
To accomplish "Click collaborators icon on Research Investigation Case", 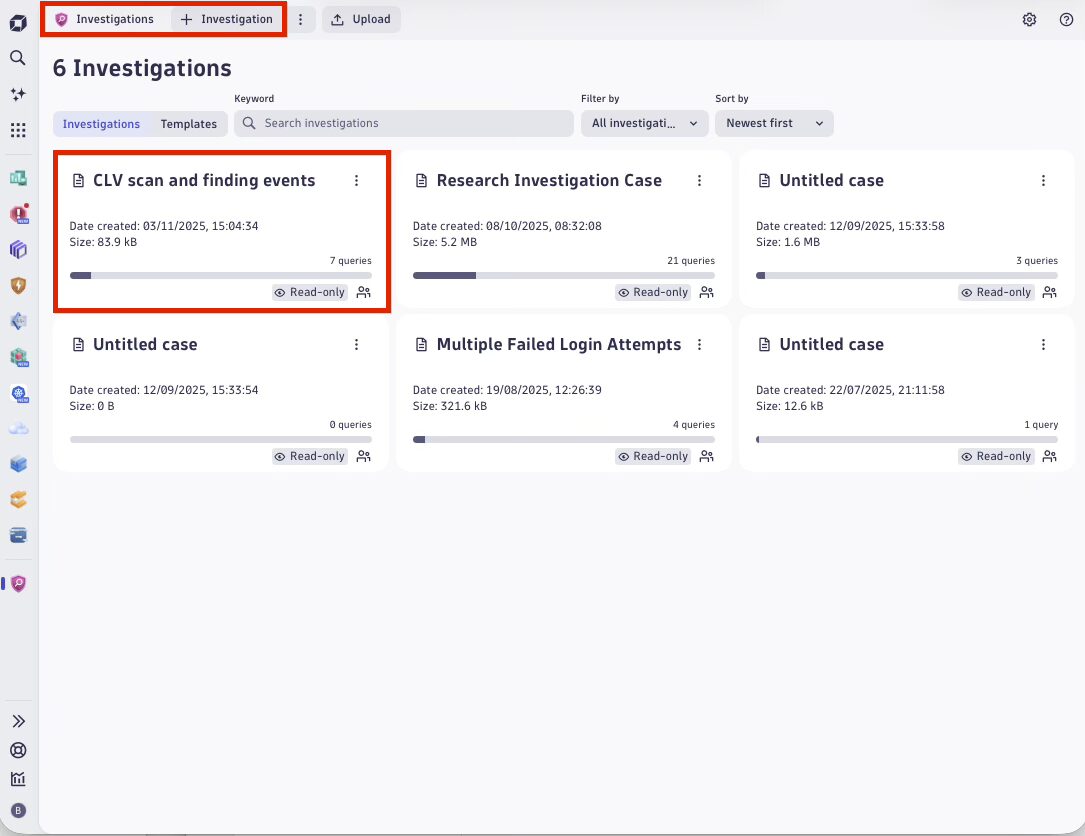I will [707, 292].
